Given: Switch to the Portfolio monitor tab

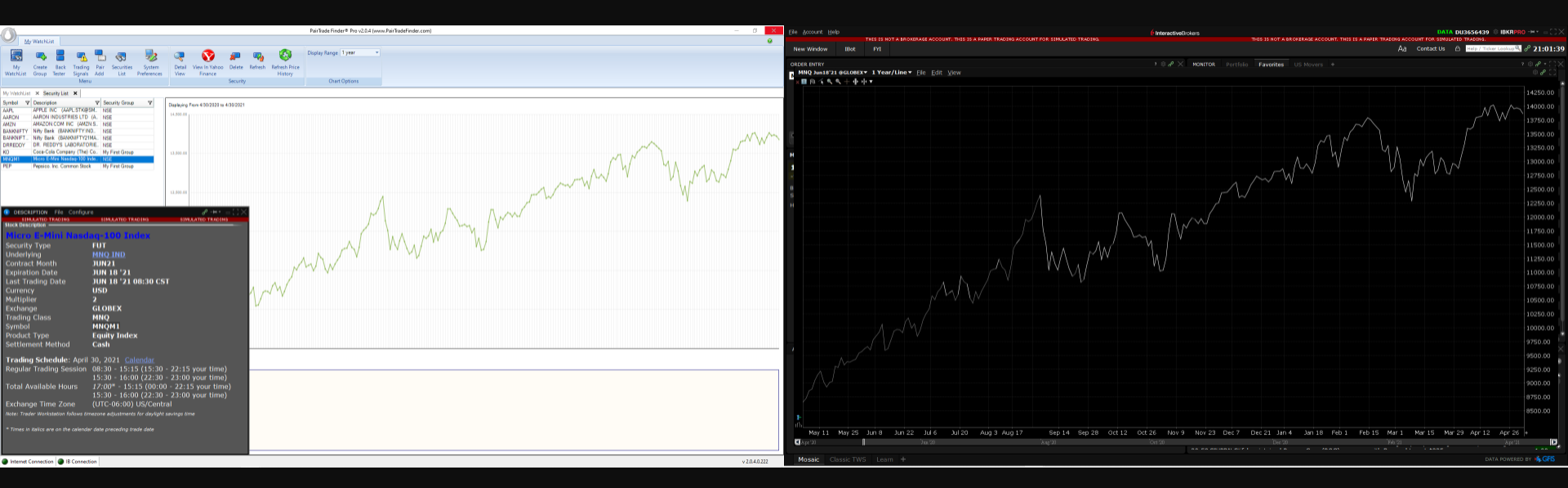Looking at the screenshot, I should click(x=1237, y=64).
